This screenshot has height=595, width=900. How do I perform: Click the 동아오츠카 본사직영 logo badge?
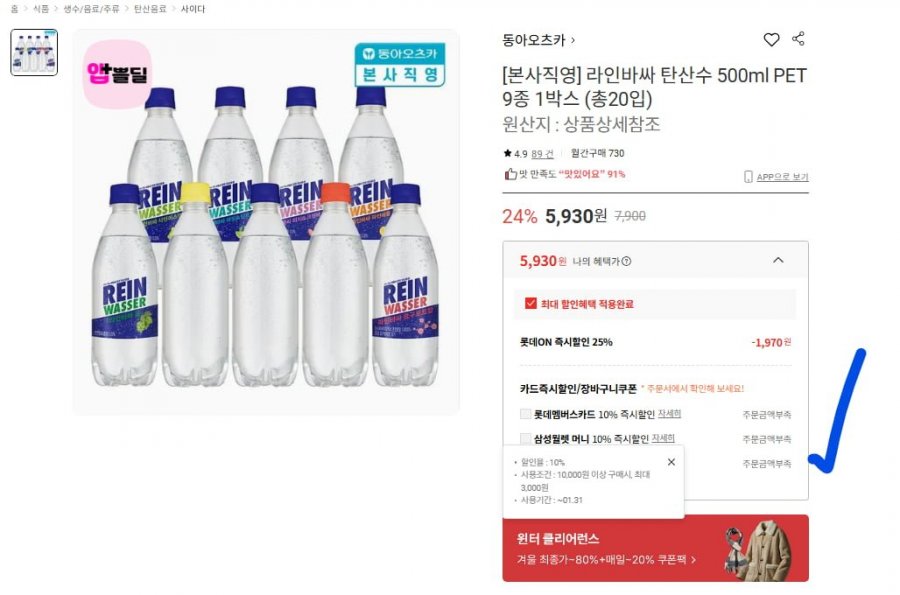(398, 64)
